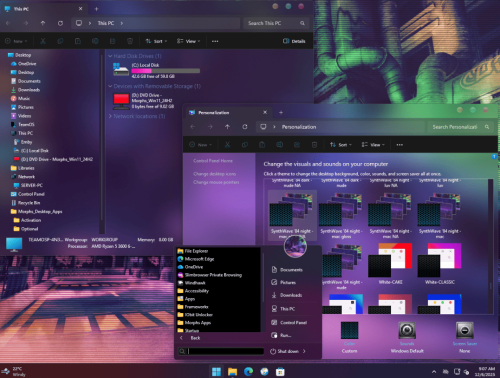The image size is (500, 378).
Task: Open Microsoft Edge from the taskbar
Action: point(248,371)
